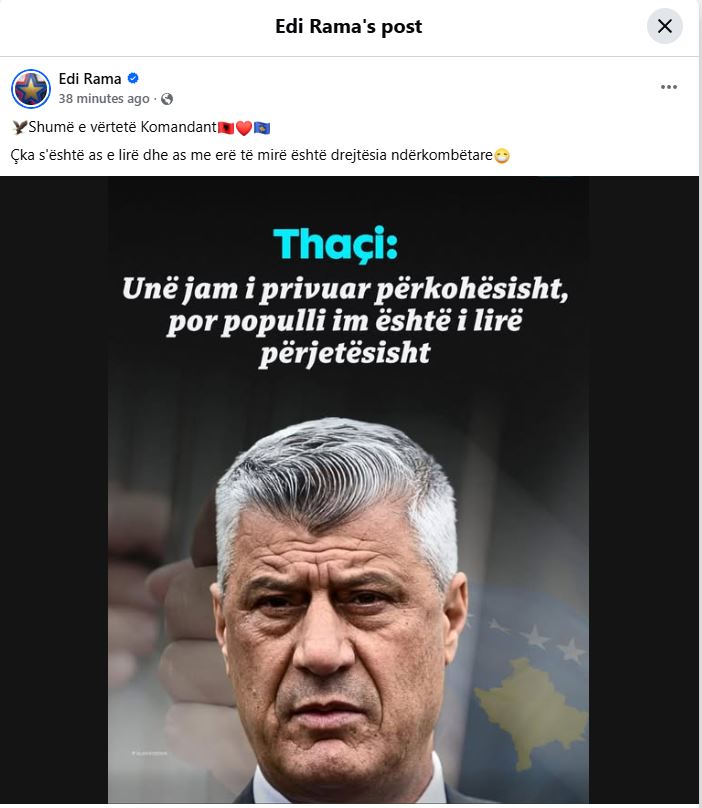Click the Kosovo flag emoji

point(262,127)
